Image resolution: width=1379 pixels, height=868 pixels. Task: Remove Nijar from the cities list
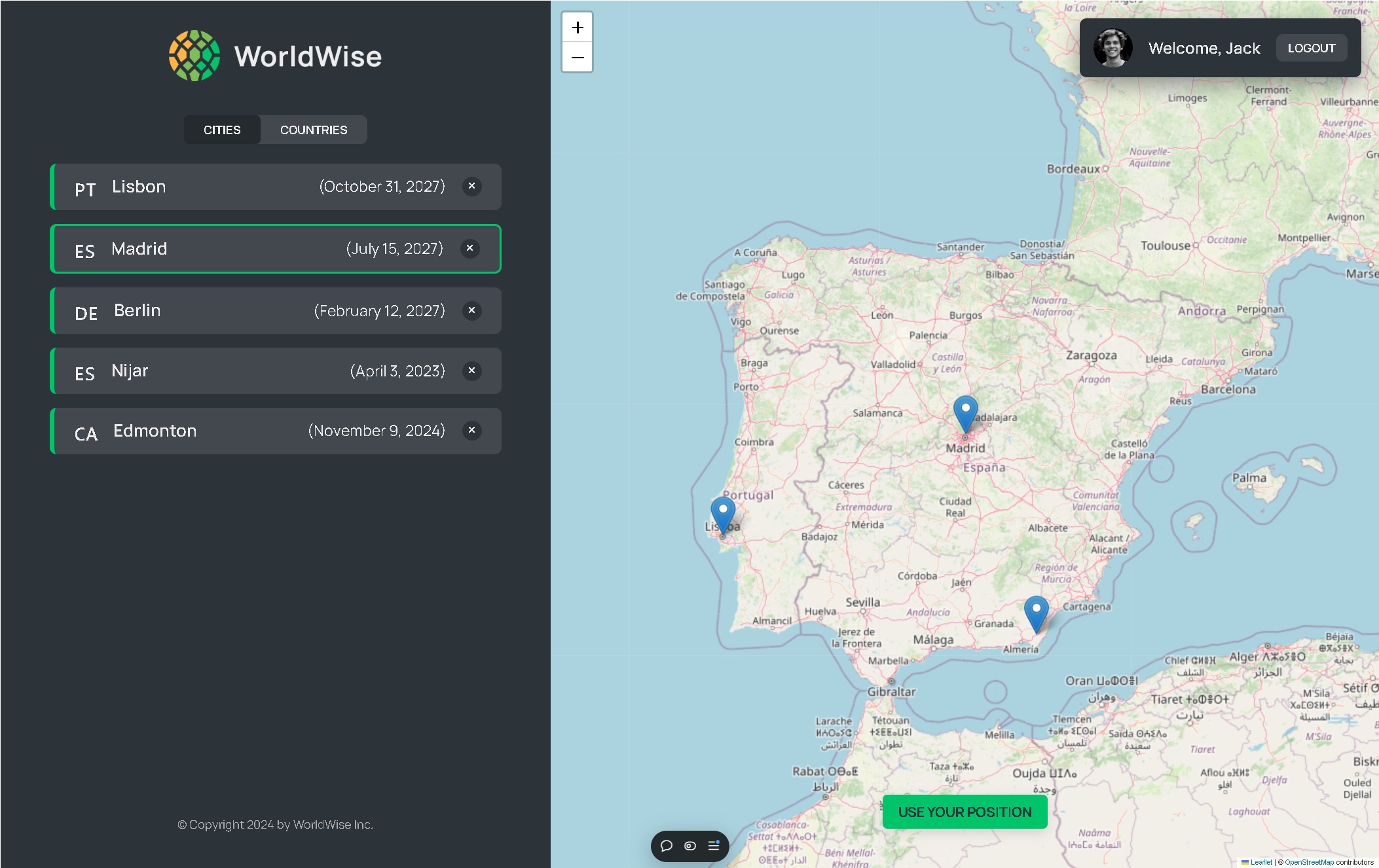point(471,371)
